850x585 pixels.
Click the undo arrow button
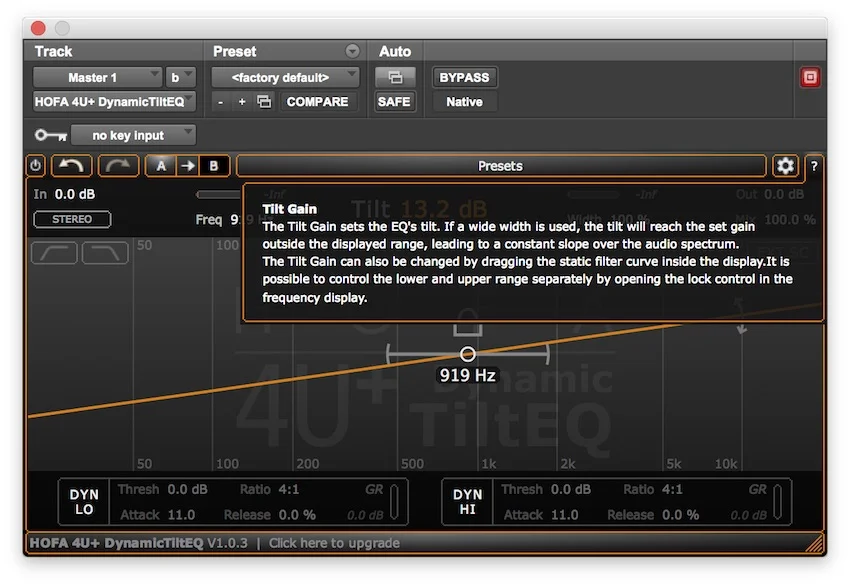72,166
